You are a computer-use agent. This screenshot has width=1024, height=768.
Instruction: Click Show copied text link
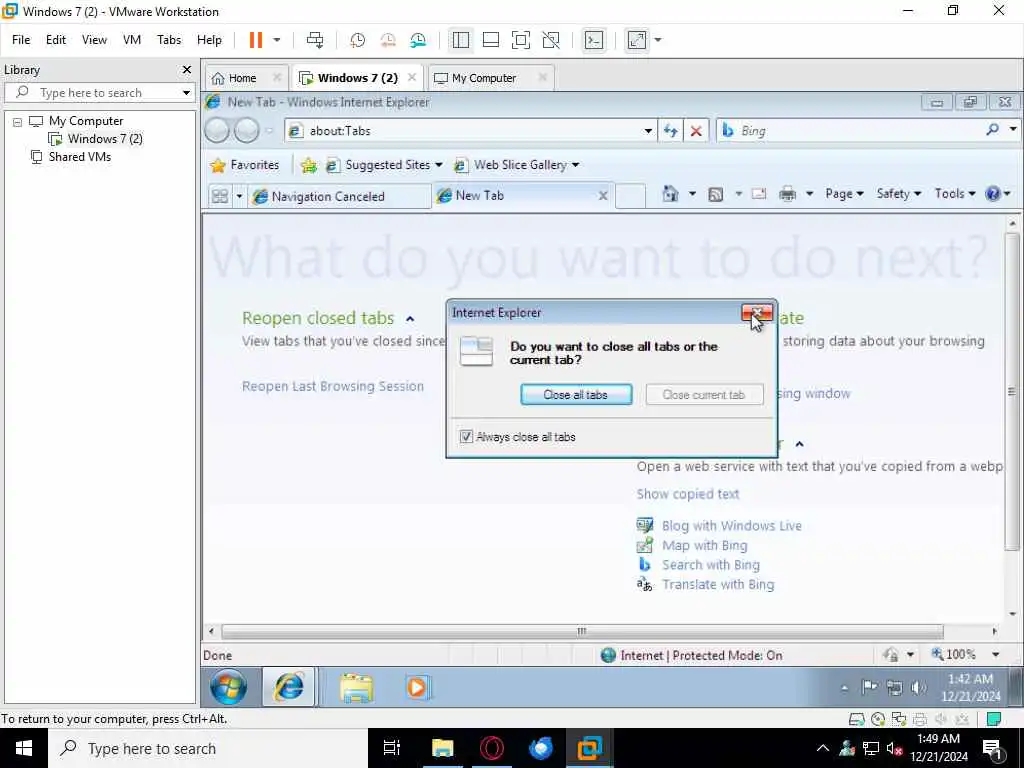[x=688, y=494]
